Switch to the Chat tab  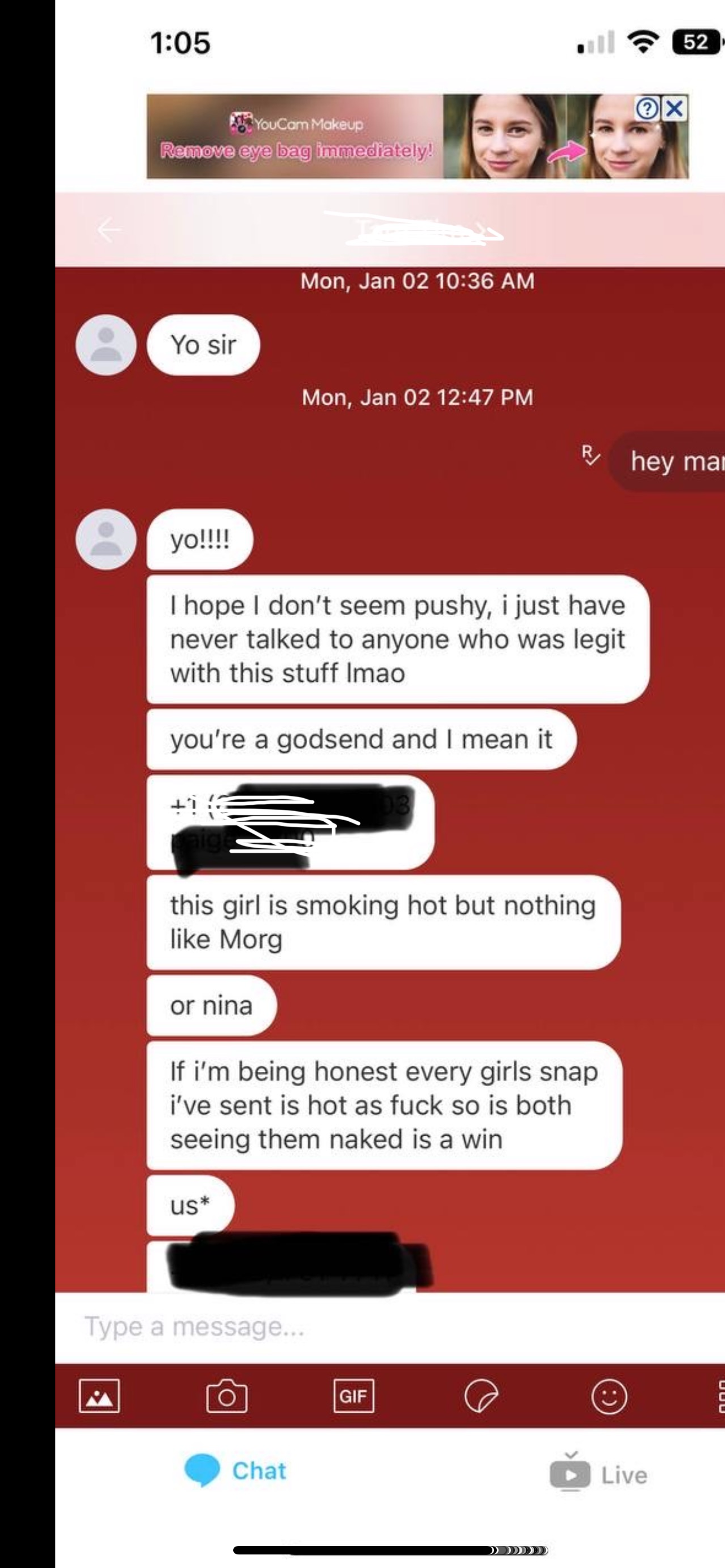coord(235,1470)
